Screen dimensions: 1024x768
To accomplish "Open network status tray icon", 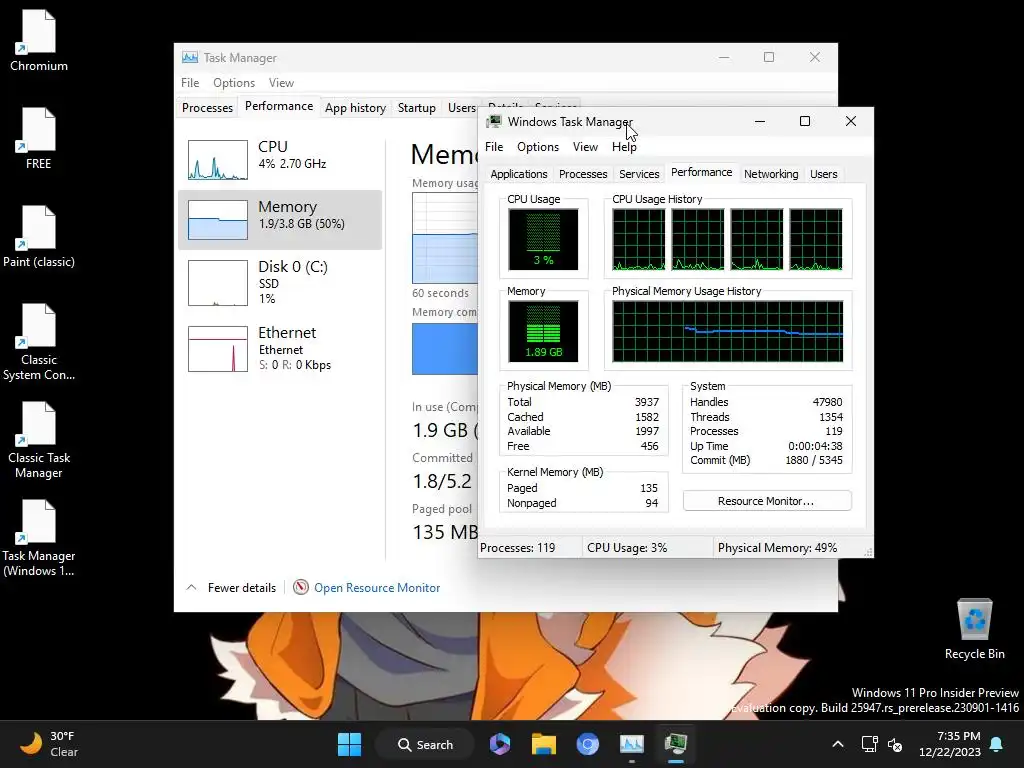I will coord(869,744).
